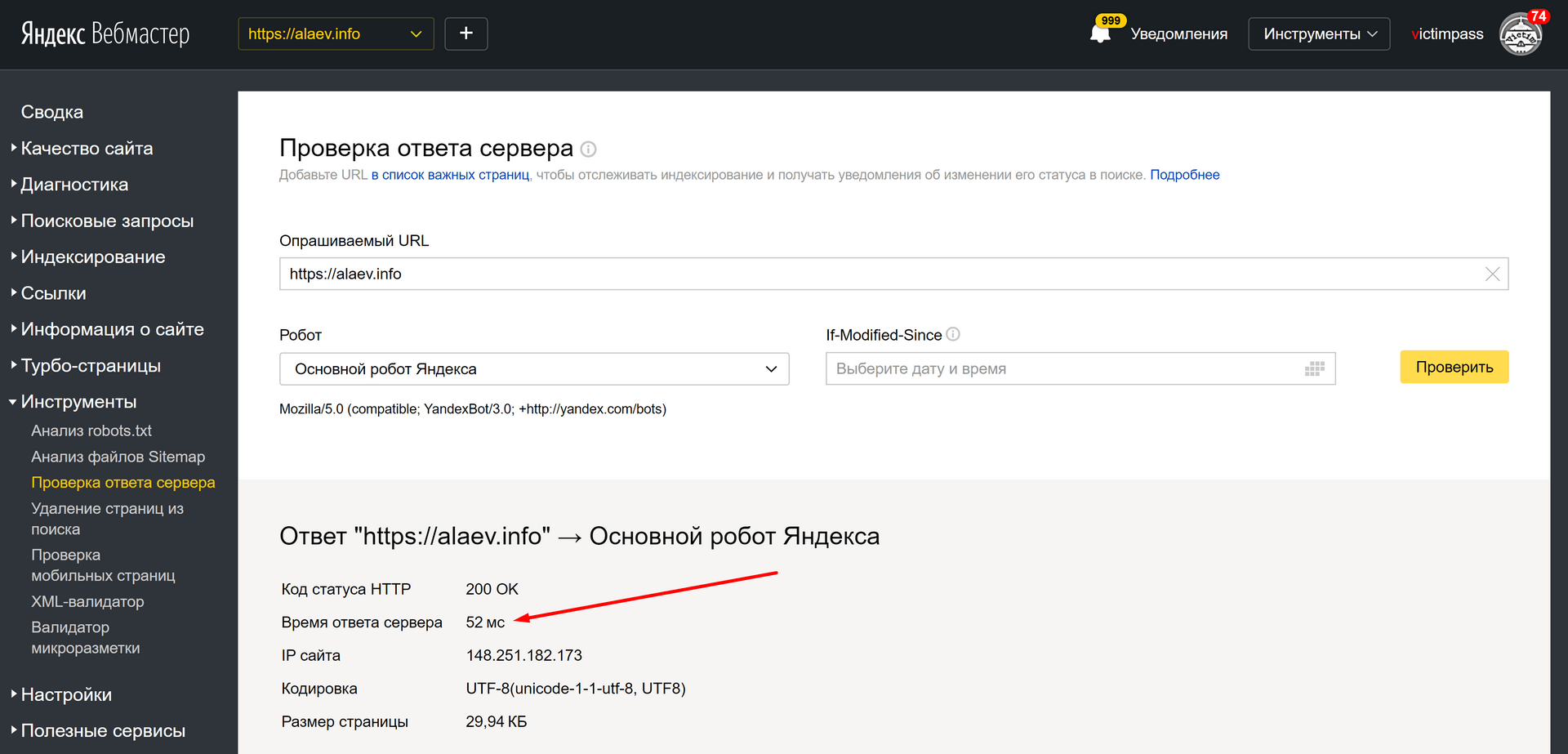Open the site selector dropdown alaev.info
The image size is (1568, 754).
pos(336,33)
